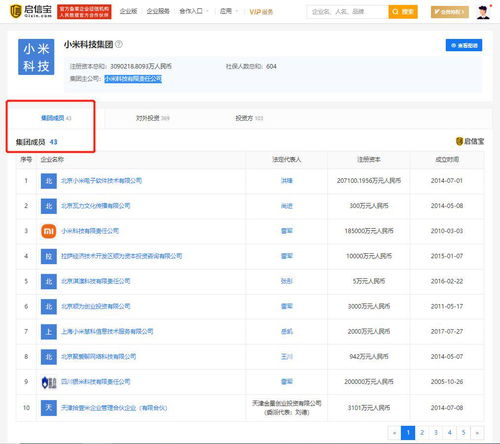This screenshot has height=444, width=500.
Task: Open row 9 Sichuan company link
Action: coord(96,382)
